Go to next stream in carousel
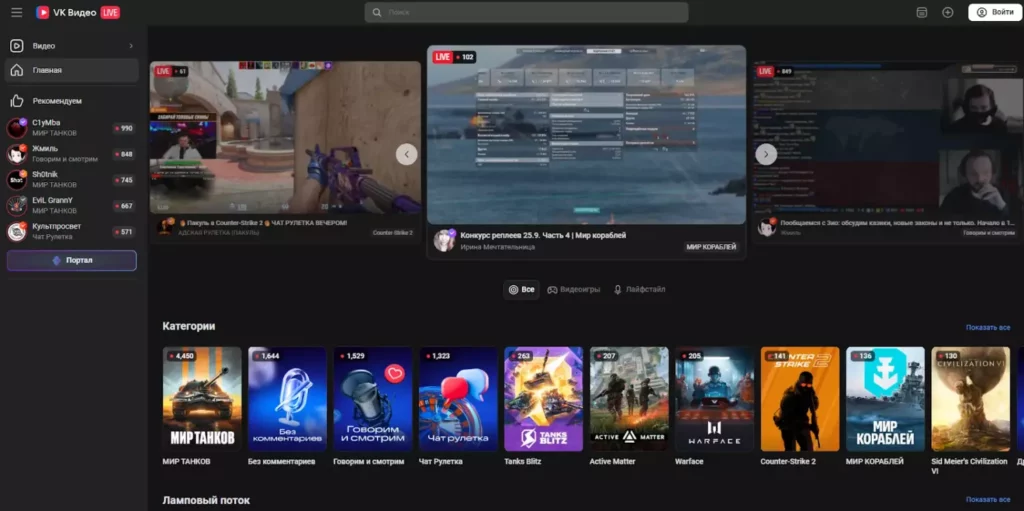Viewport: 1024px width, 511px height. pos(766,154)
